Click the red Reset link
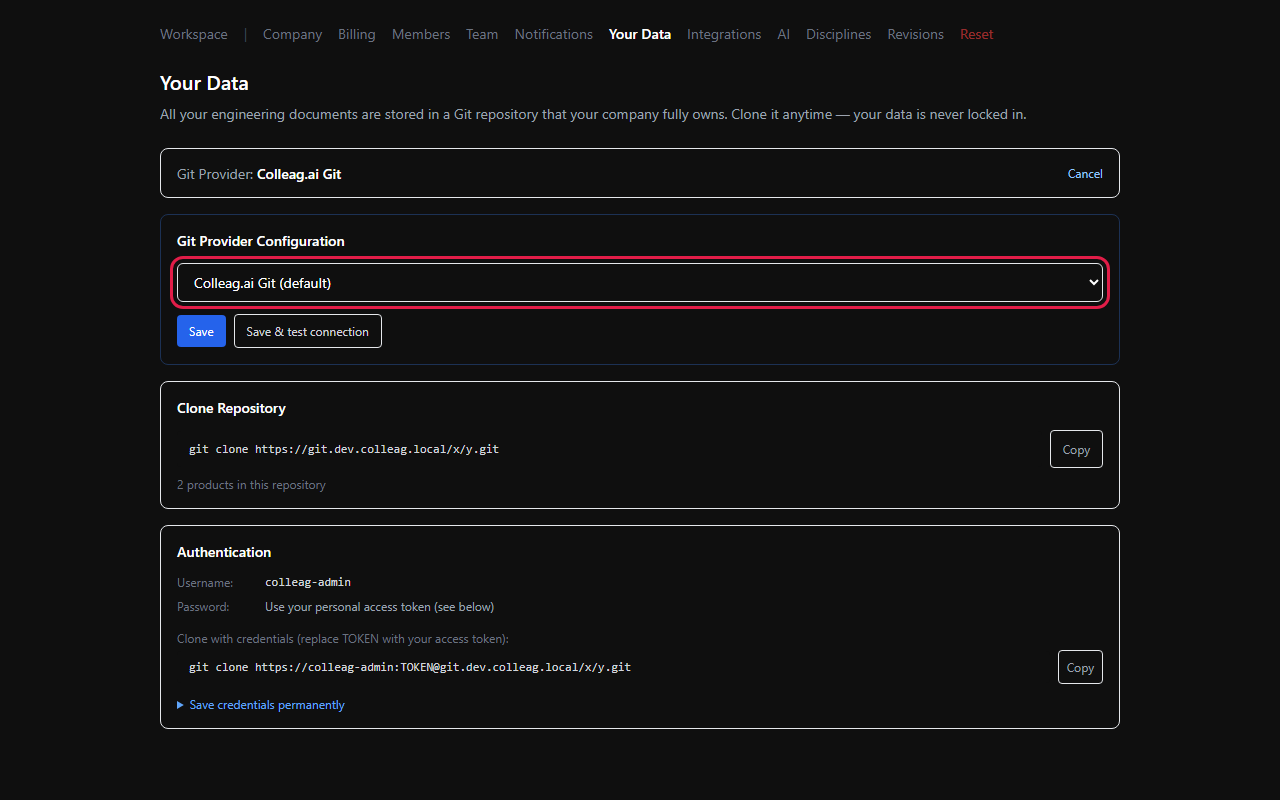Image resolution: width=1280 pixels, height=800 pixels. [x=977, y=34]
